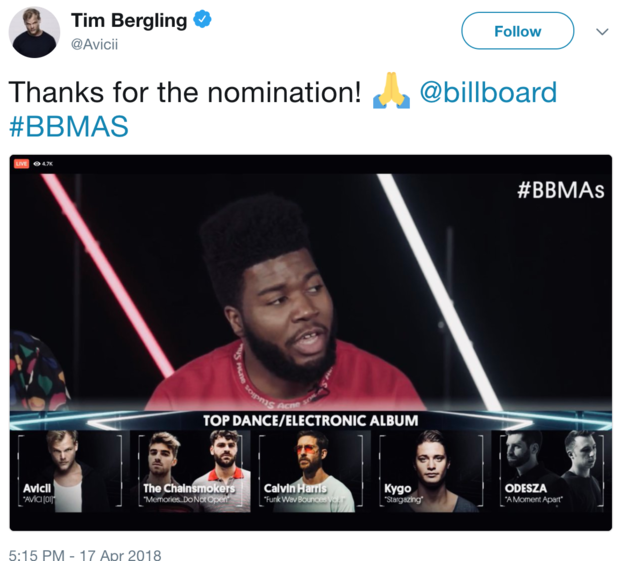Select the Calvin Harris nominee thumbnail
Screen dimensions: 640x561
311,472
